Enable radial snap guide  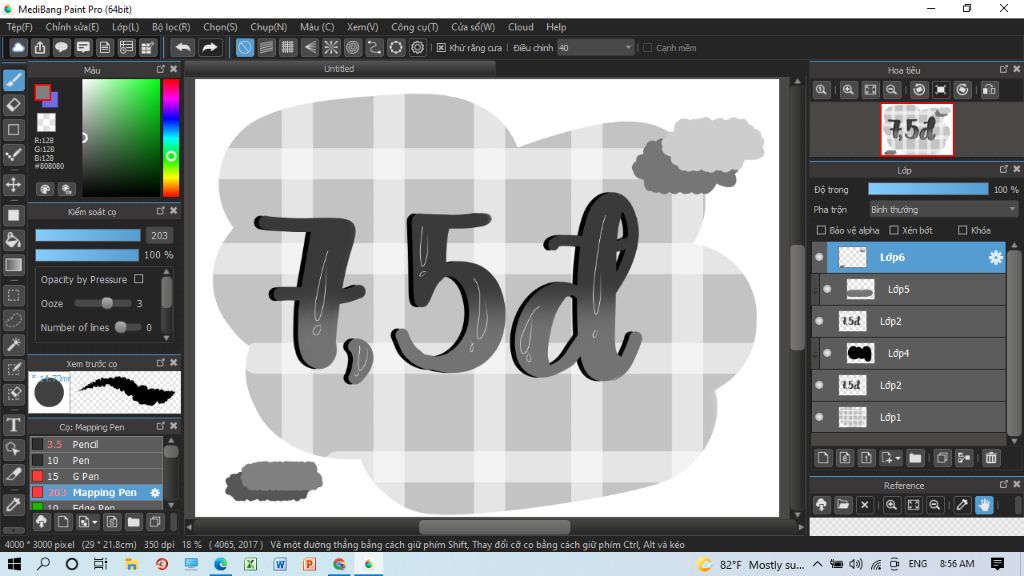pos(331,48)
